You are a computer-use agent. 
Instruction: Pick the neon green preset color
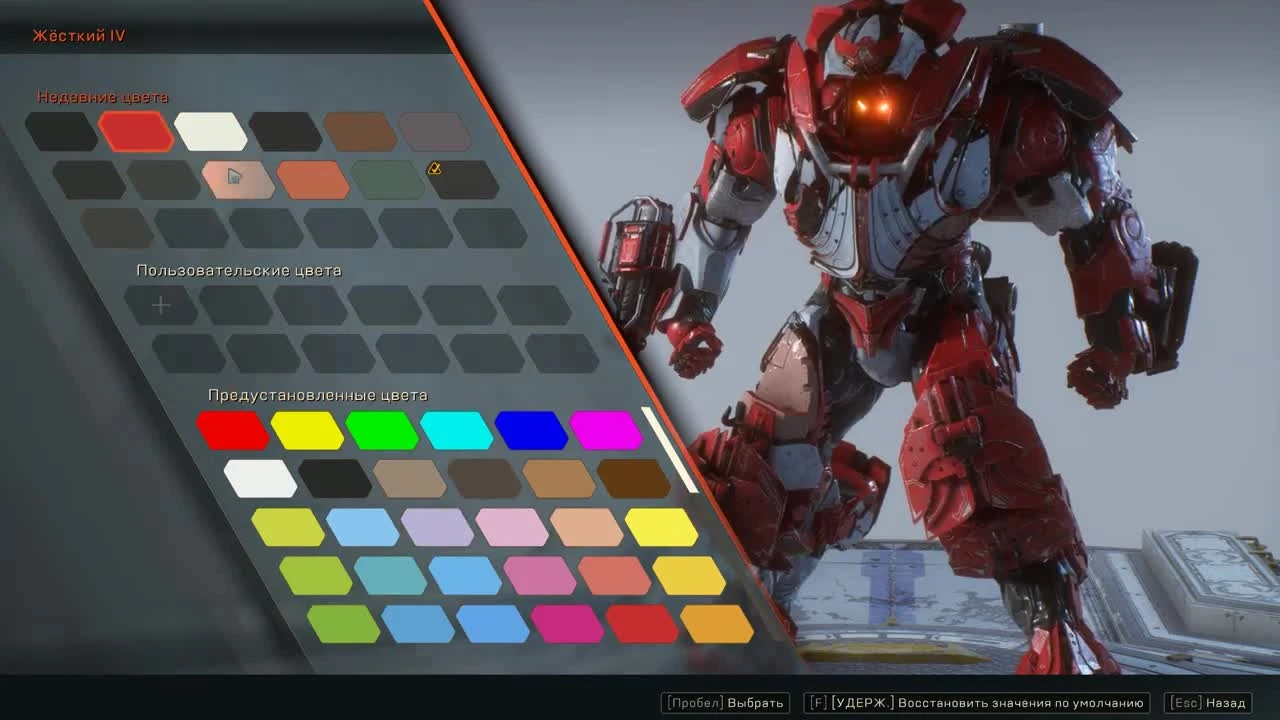coord(382,430)
